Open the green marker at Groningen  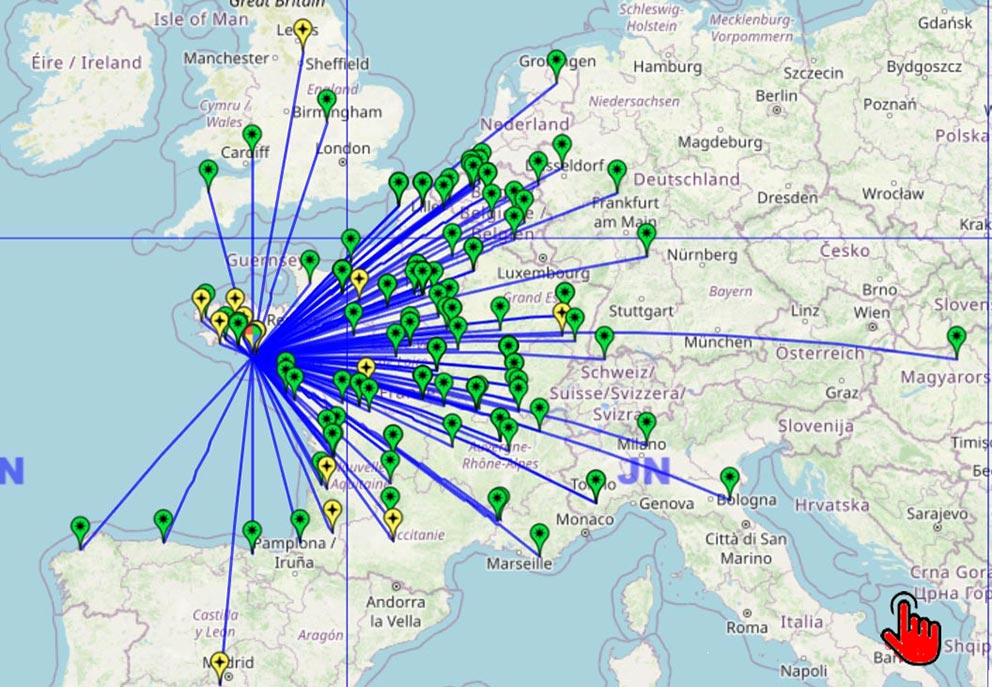(558, 63)
